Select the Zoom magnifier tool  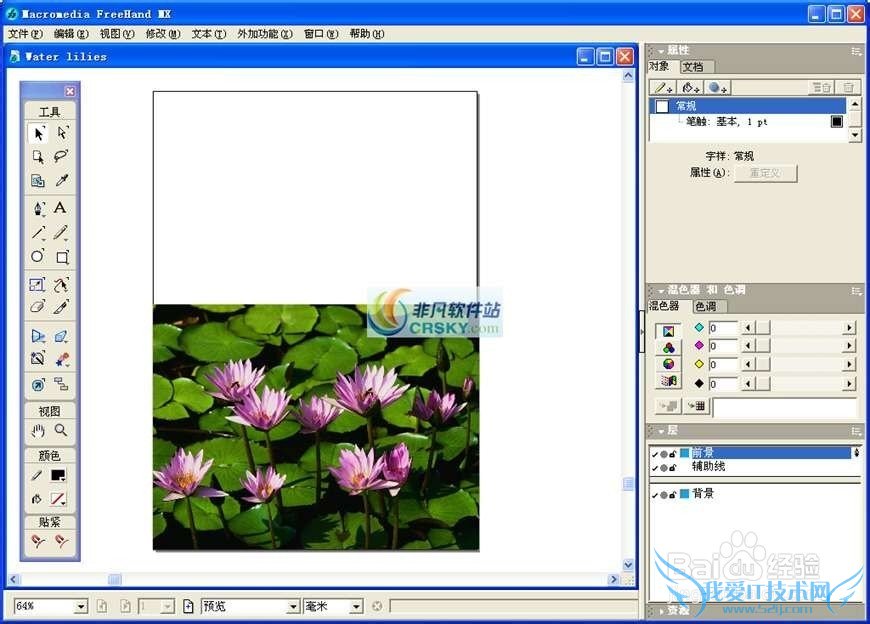pyautogui.click(x=61, y=431)
